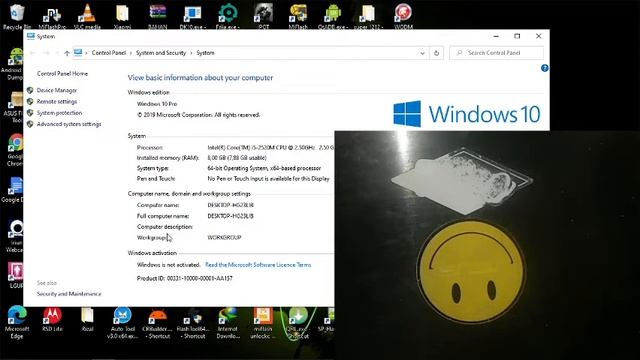Open the ORBuilder shortcut icon
This screenshot has width=640, height=360.
point(158,323)
